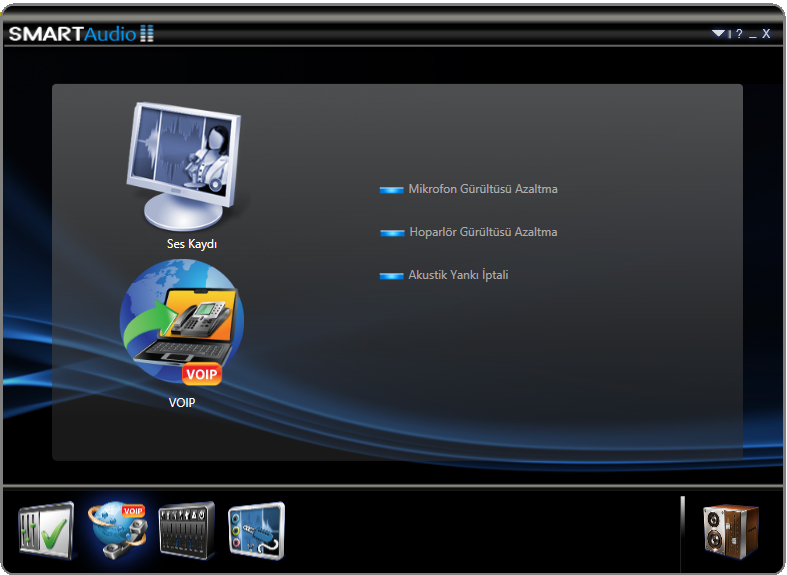Close SmartAudio with the X button

pyautogui.click(x=766, y=34)
